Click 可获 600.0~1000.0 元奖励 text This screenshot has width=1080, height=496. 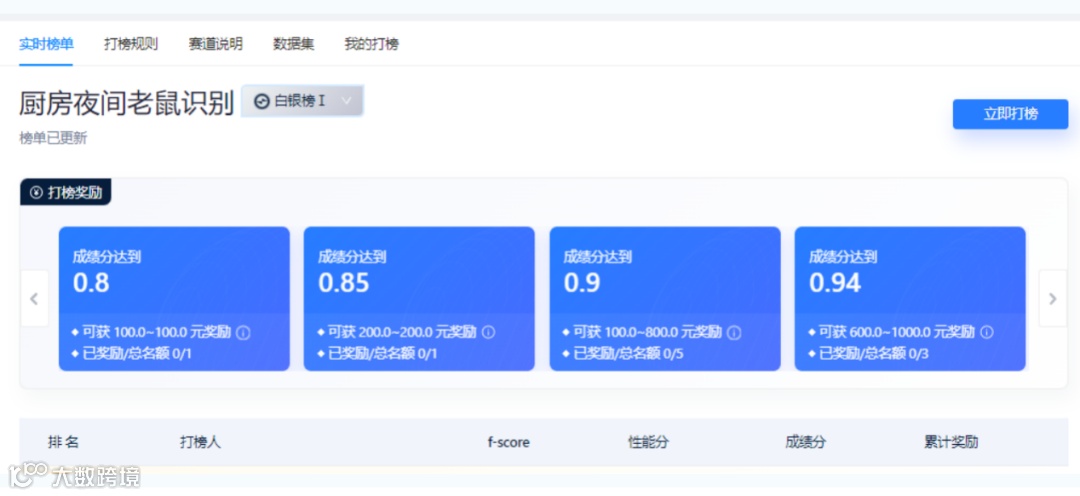[x=896, y=333]
